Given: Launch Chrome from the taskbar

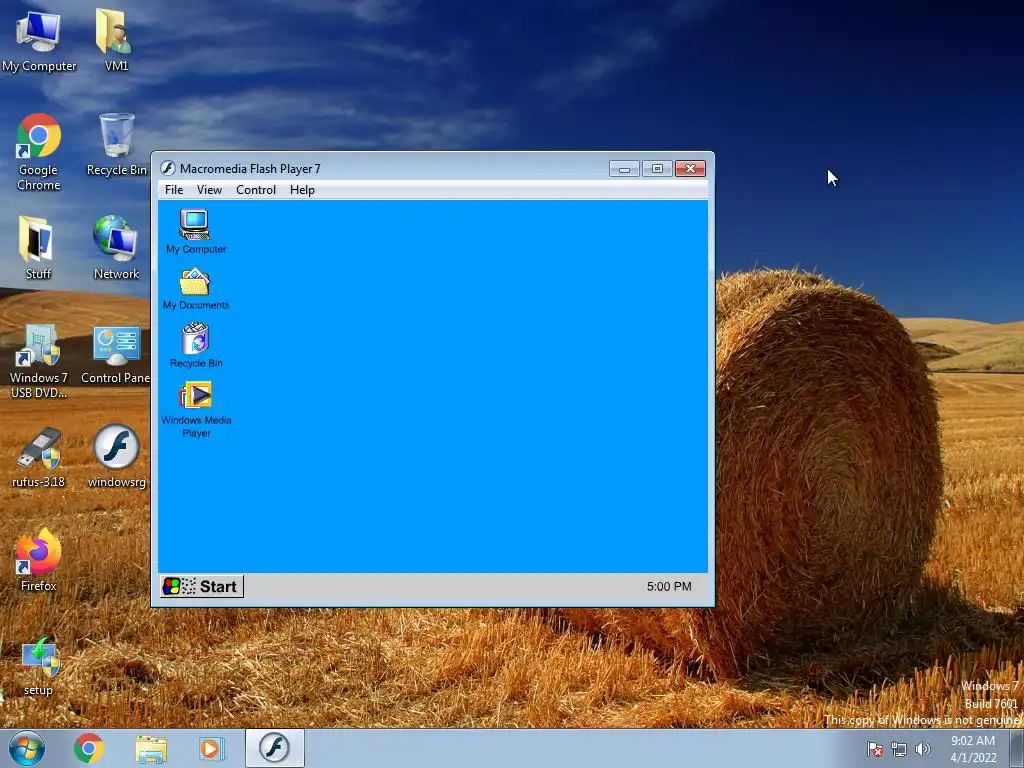Looking at the screenshot, I should coord(89,748).
